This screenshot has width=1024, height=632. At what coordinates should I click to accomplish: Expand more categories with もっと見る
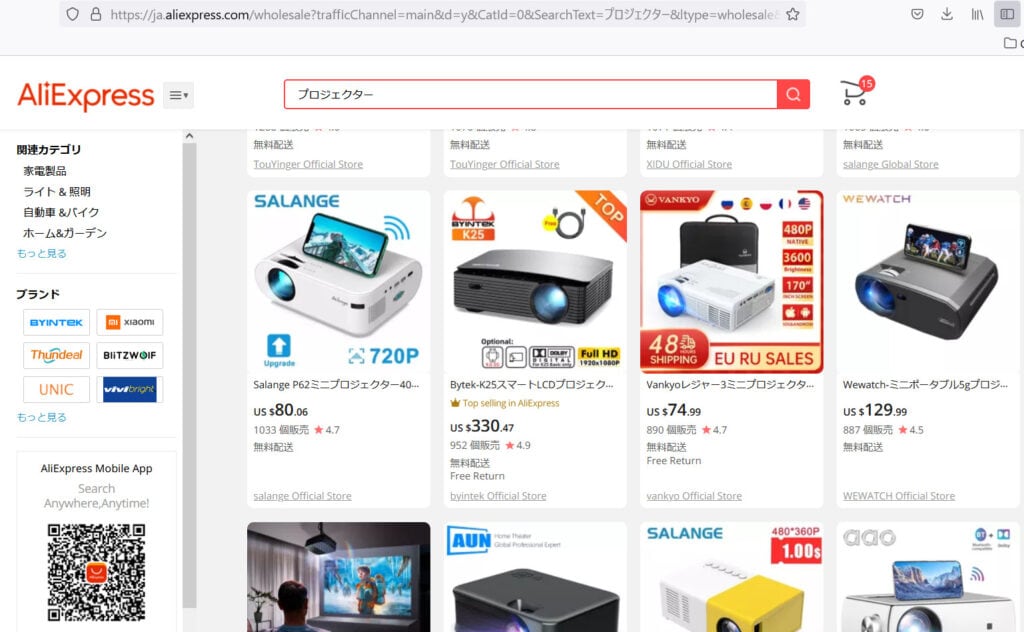click(x=42, y=253)
